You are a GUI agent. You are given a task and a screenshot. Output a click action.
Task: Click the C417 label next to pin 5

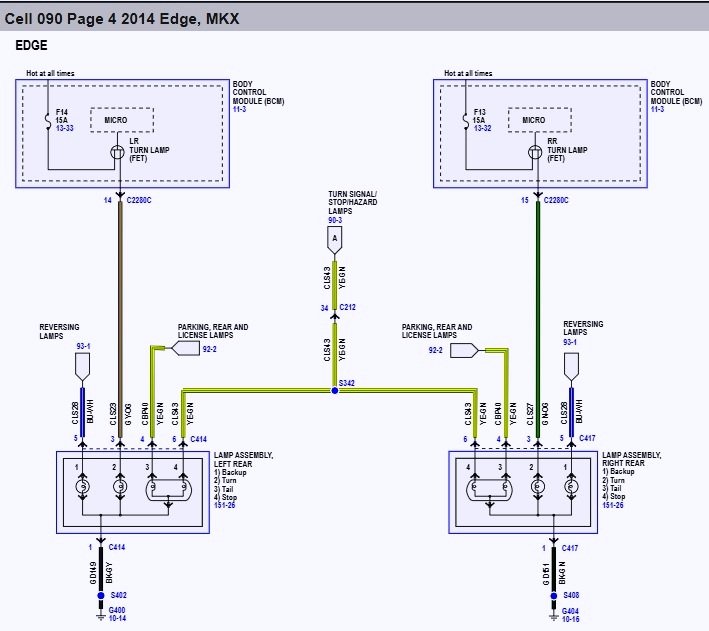[587, 438]
